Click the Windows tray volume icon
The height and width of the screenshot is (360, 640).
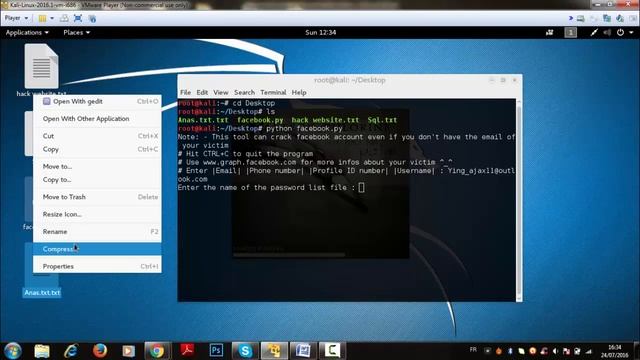[555, 351]
